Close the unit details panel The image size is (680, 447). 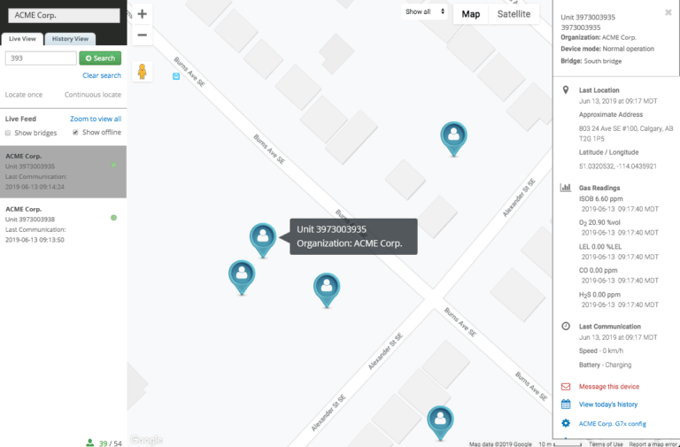668,13
